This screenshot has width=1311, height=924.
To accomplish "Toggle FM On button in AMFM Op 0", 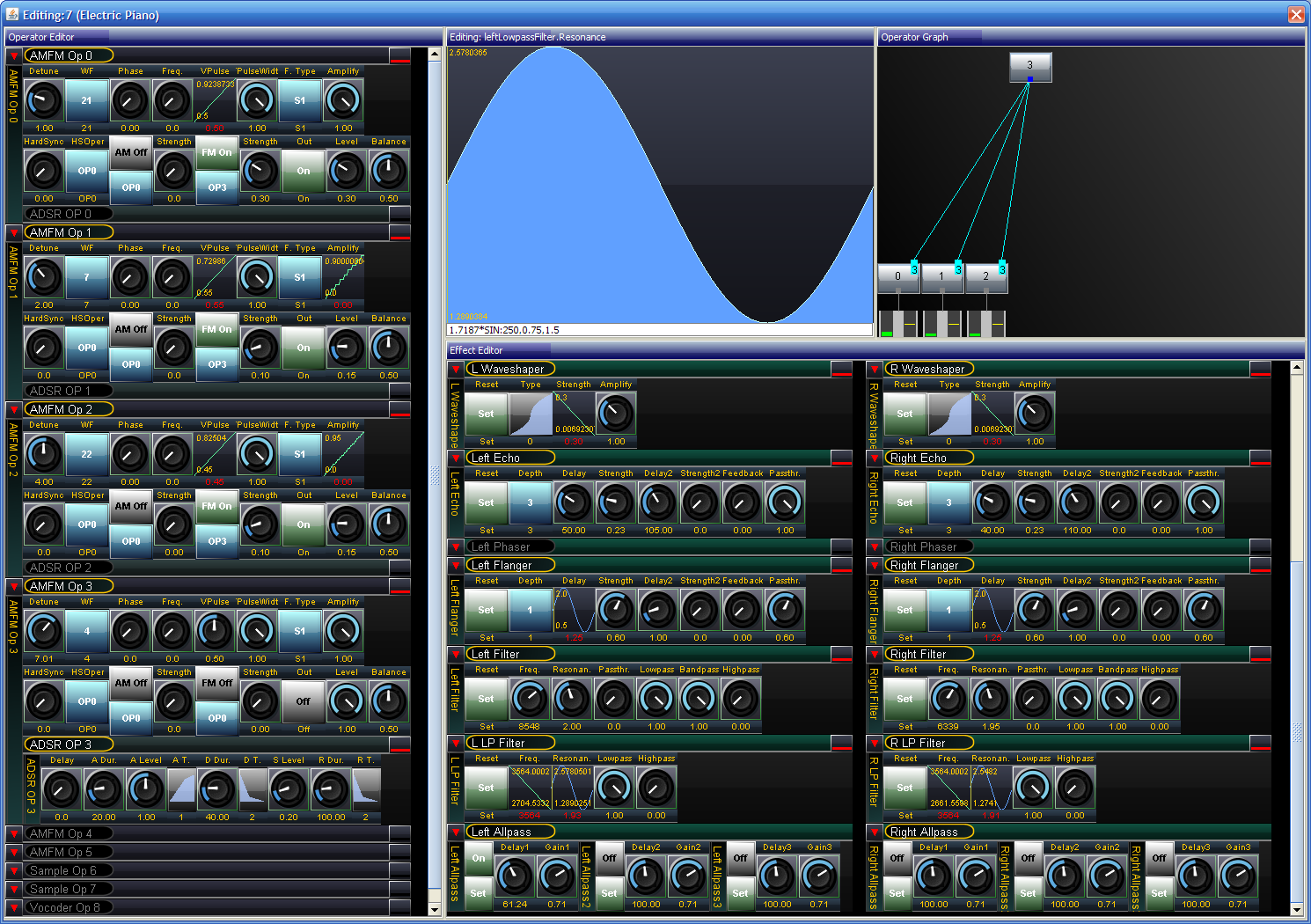I will (x=216, y=153).
